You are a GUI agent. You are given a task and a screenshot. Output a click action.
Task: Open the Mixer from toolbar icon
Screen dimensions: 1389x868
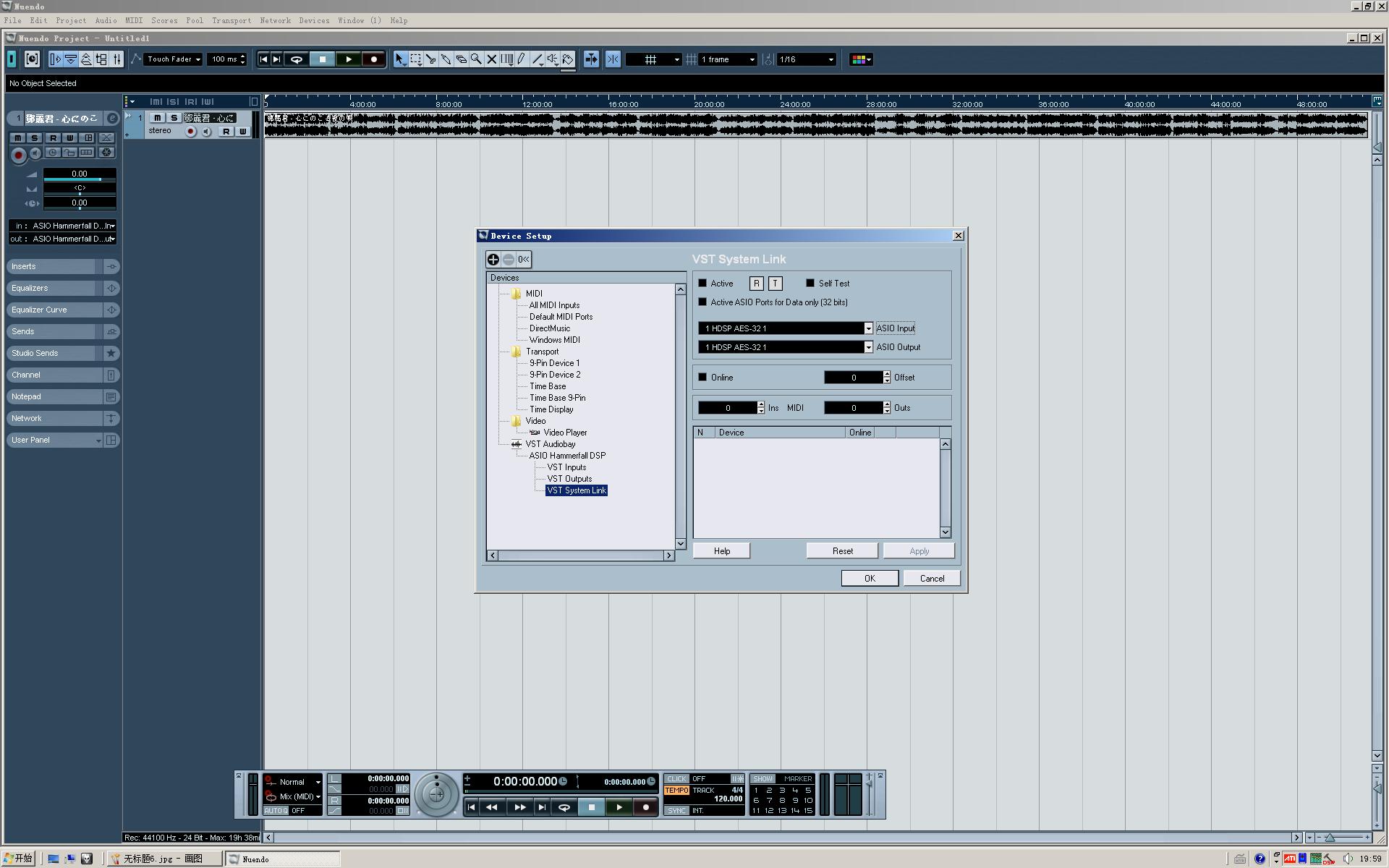(x=117, y=59)
